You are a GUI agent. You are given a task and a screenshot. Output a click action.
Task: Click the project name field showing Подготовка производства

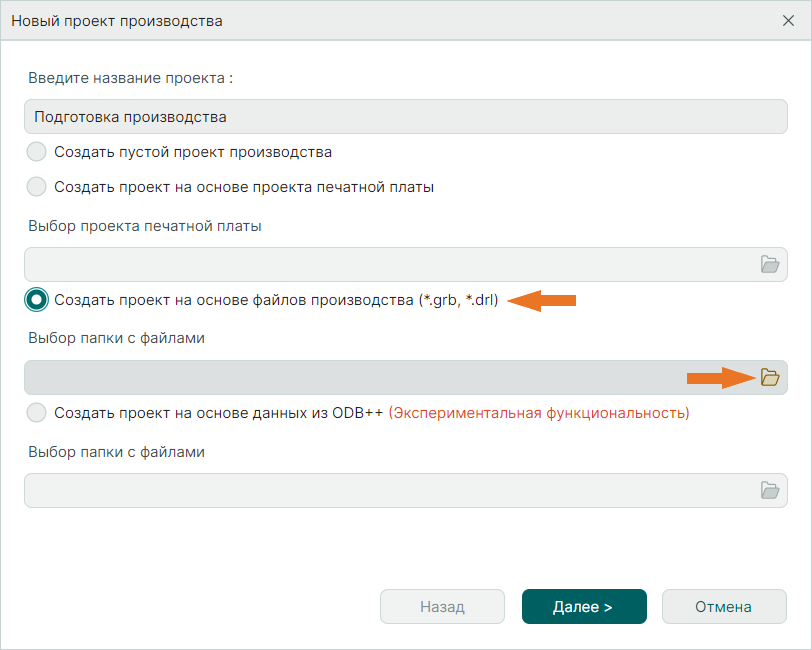[x=400, y=116]
